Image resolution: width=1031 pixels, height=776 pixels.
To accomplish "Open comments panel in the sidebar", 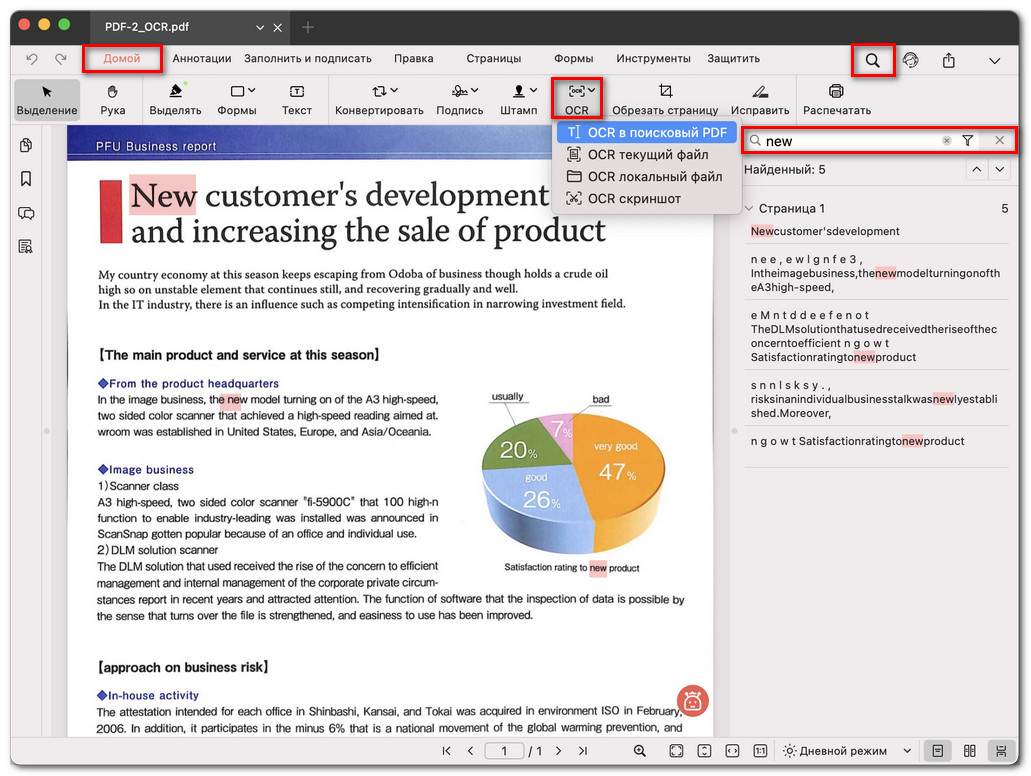I will [25, 212].
